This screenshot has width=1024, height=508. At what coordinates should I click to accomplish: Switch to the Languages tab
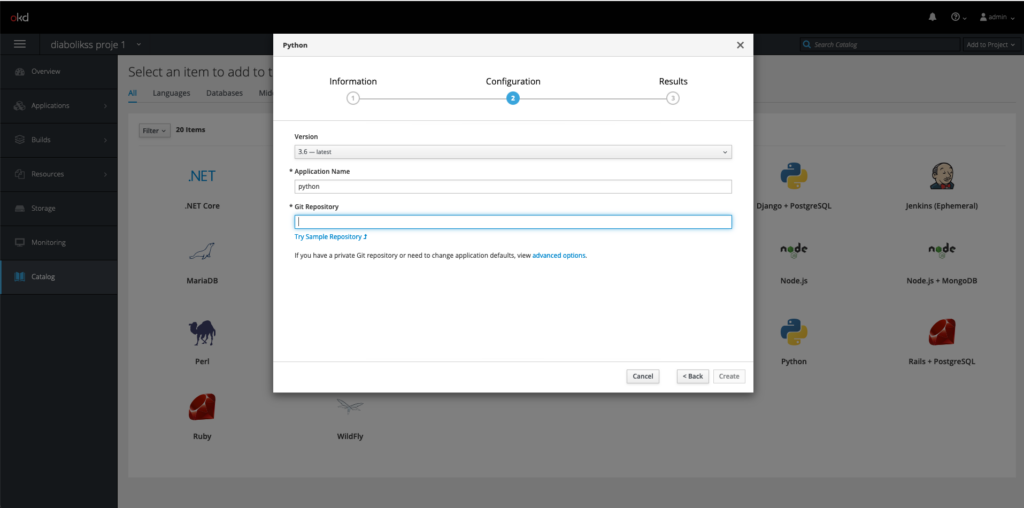point(171,93)
